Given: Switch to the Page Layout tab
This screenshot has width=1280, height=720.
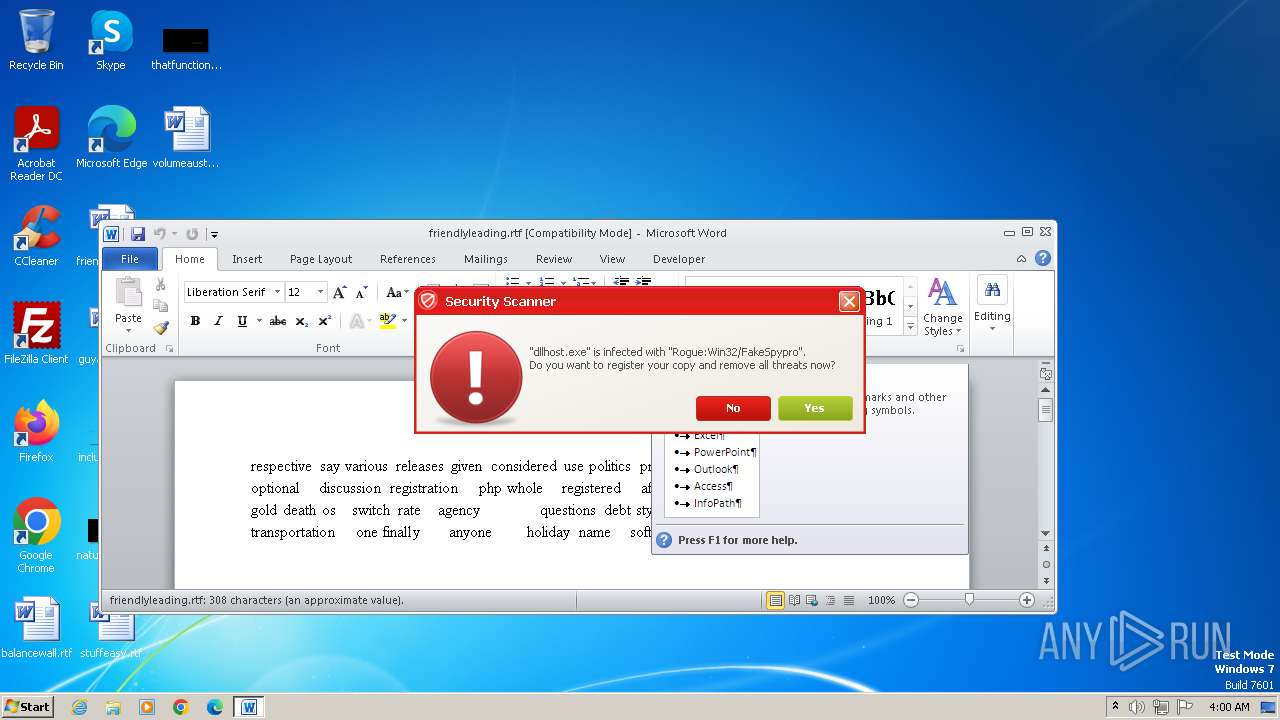Looking at the screenshot, I should tap(321, 259).
